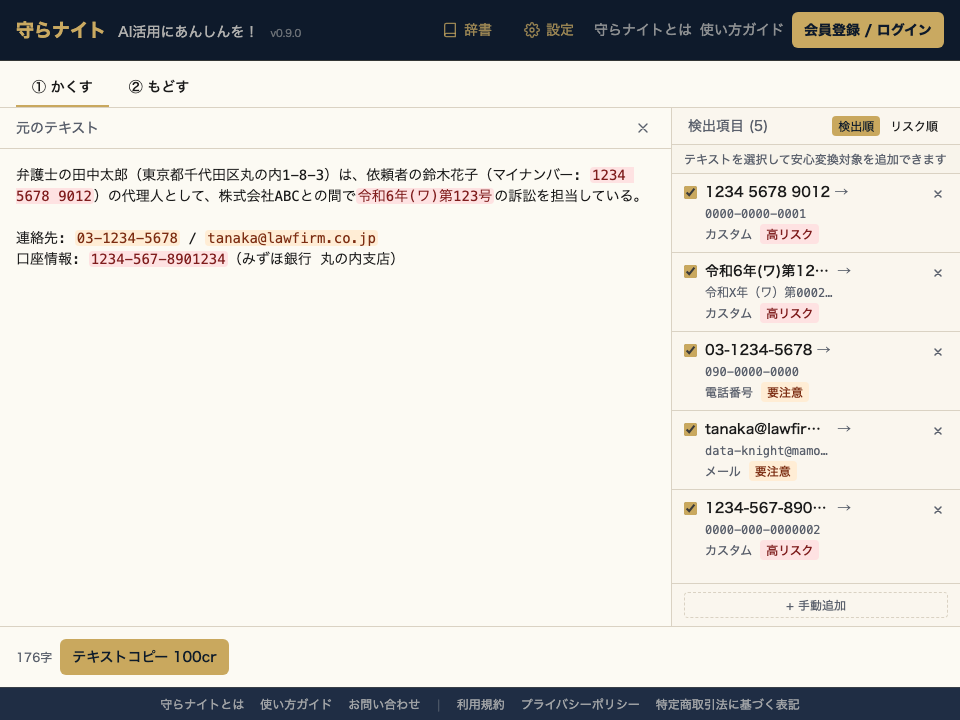Click the 元のテキスト heading
This screenshot has height=720, width=960.
tap(57, 128)
